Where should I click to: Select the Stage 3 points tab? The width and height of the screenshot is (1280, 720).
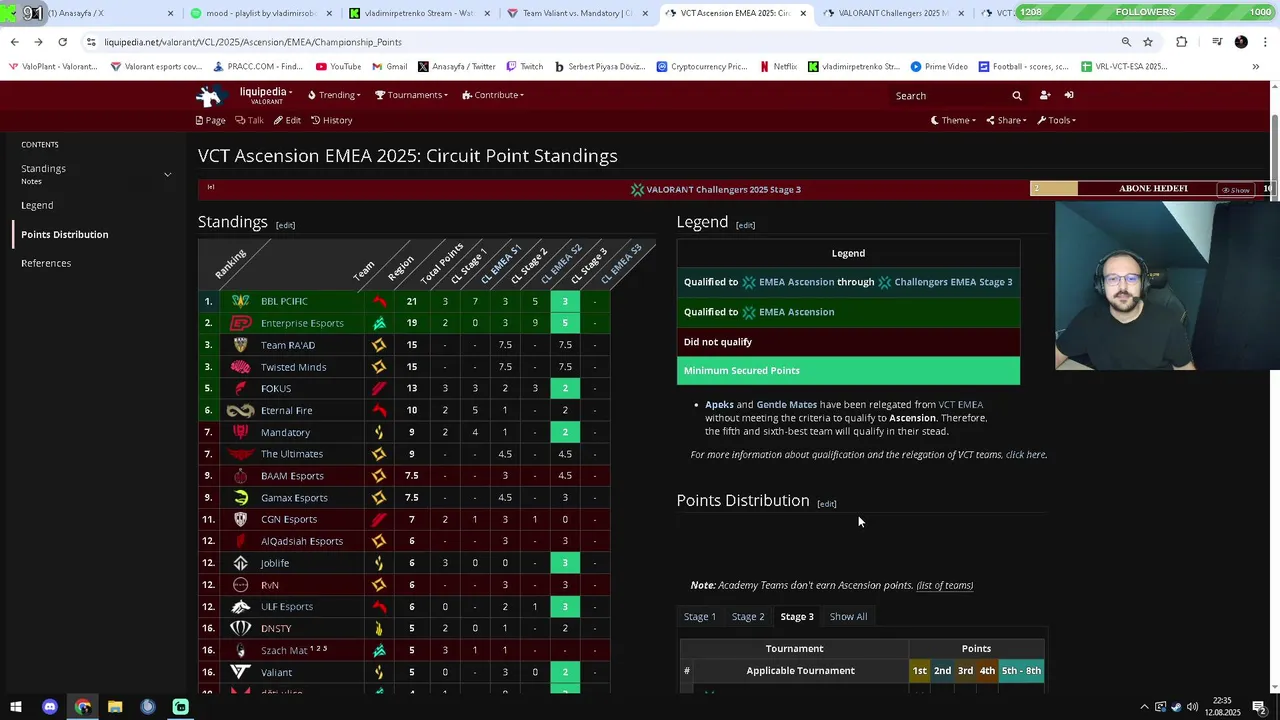point(797,616)
